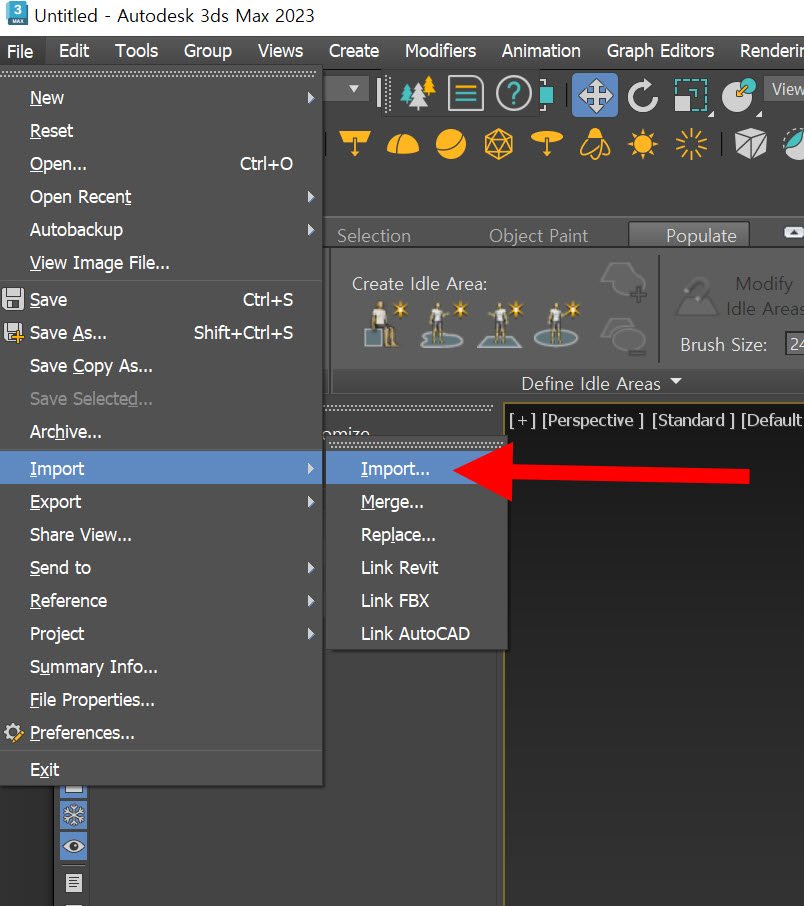Open the scene list icon with lines
Screen dimensions: 804x906
[466, 94]
